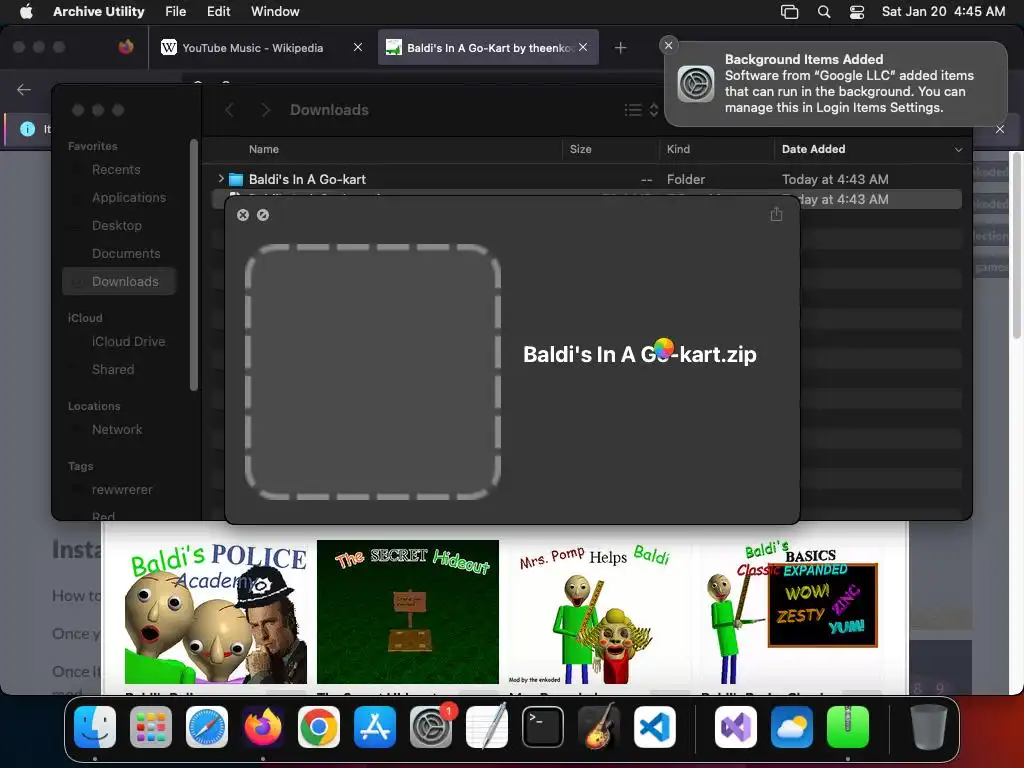Click the circled-slash button beside the preview close button
1024x768 pixels.
pyautogui.click(x=263, y=215)
